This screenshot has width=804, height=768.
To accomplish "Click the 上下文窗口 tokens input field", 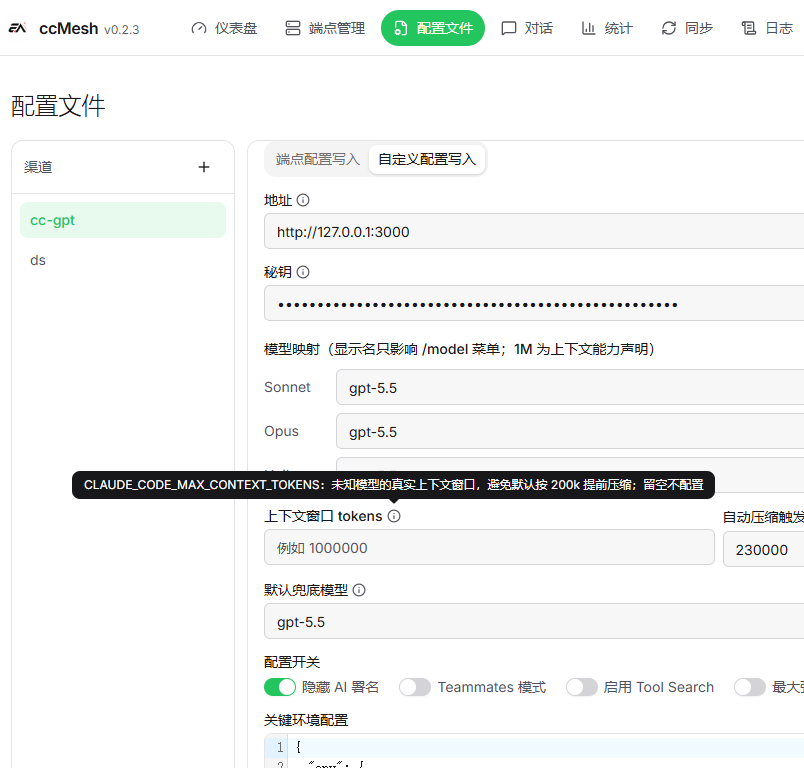I will [489, 548].
